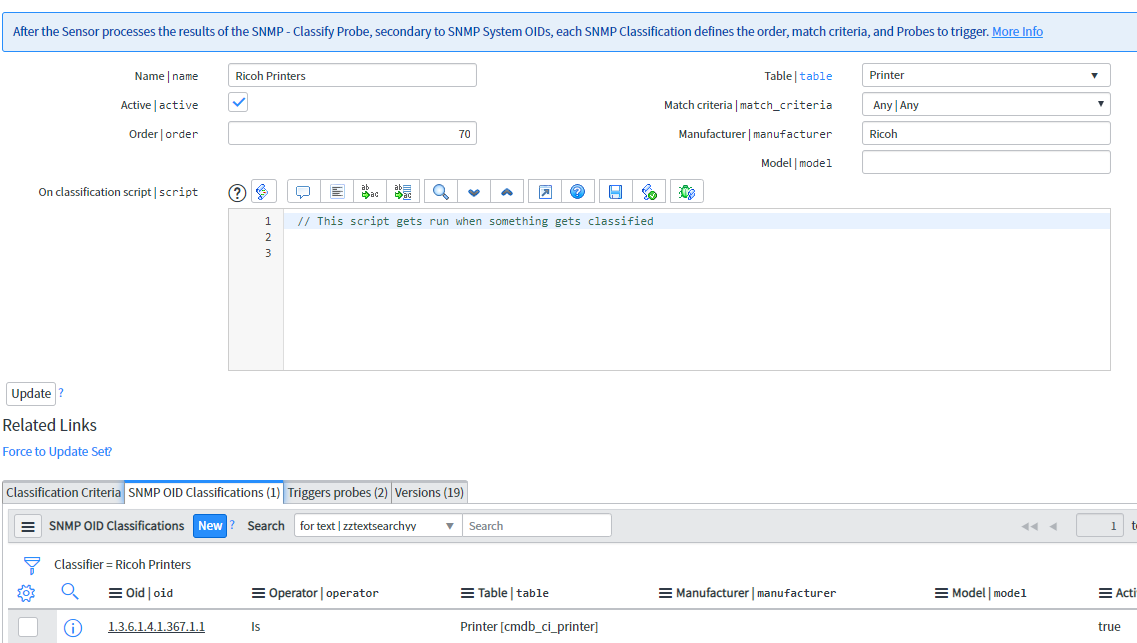Open script search magnifier tool
The height and width of the screenshot is (643, 1137).
440,192
